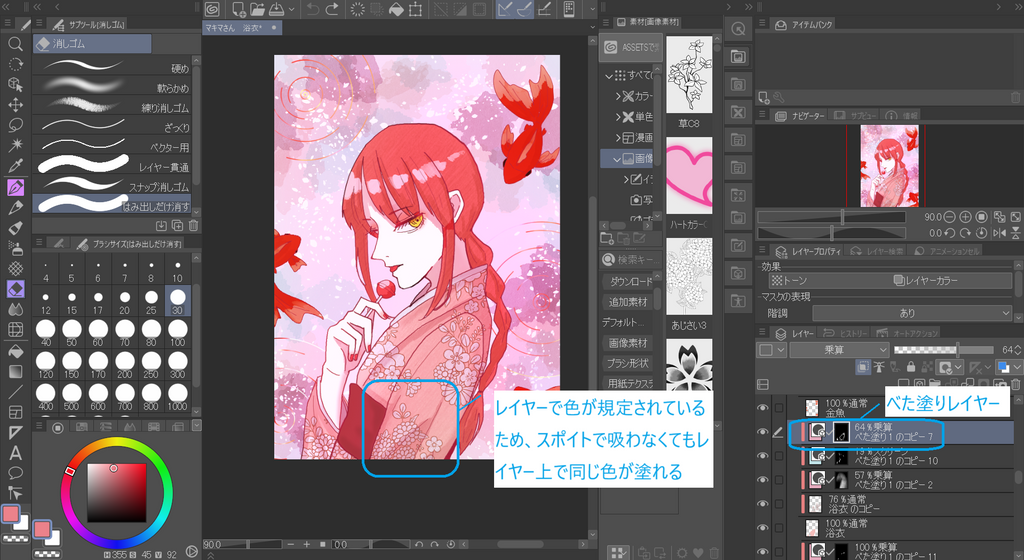
Task: Hide the 浴衣のコピー layer
Action: (x=763, y=503)
